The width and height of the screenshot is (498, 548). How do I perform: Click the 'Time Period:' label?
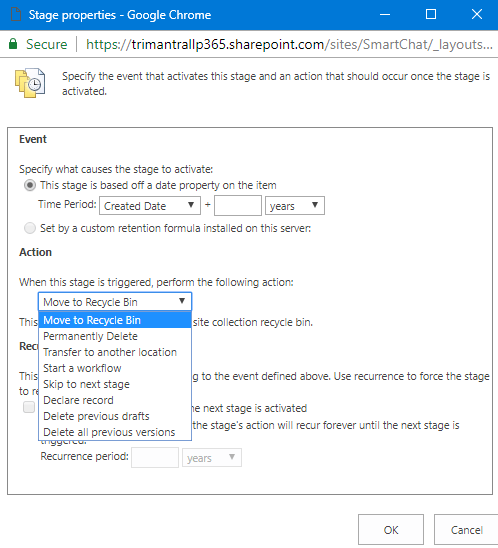click(x=67, y=204)
